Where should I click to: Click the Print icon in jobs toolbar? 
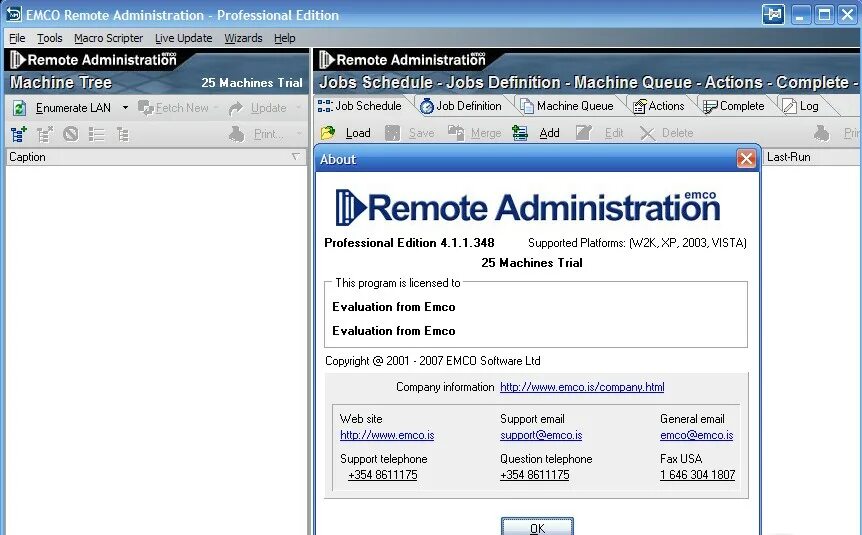click(822, 133)
